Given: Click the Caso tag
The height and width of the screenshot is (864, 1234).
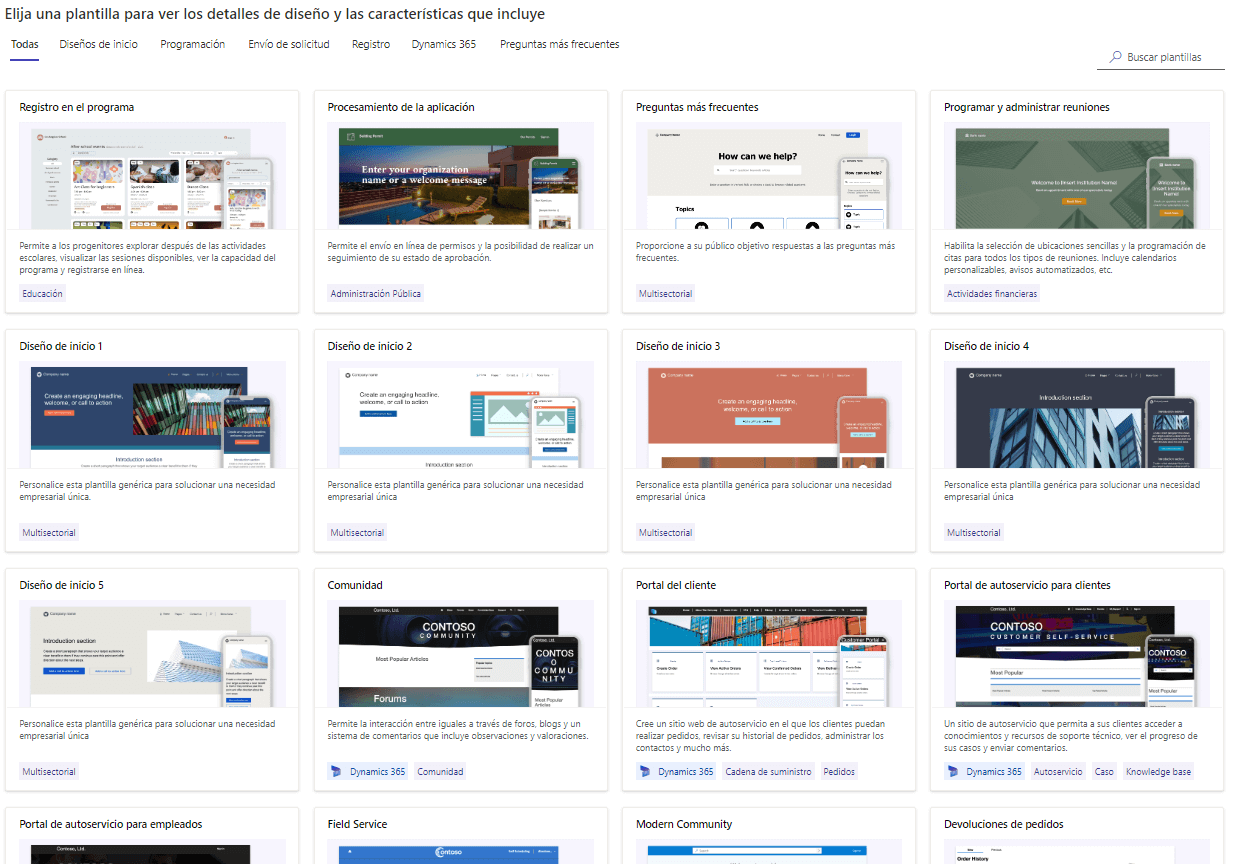Looking at the screenshot, I should (x=1104, y=772).
